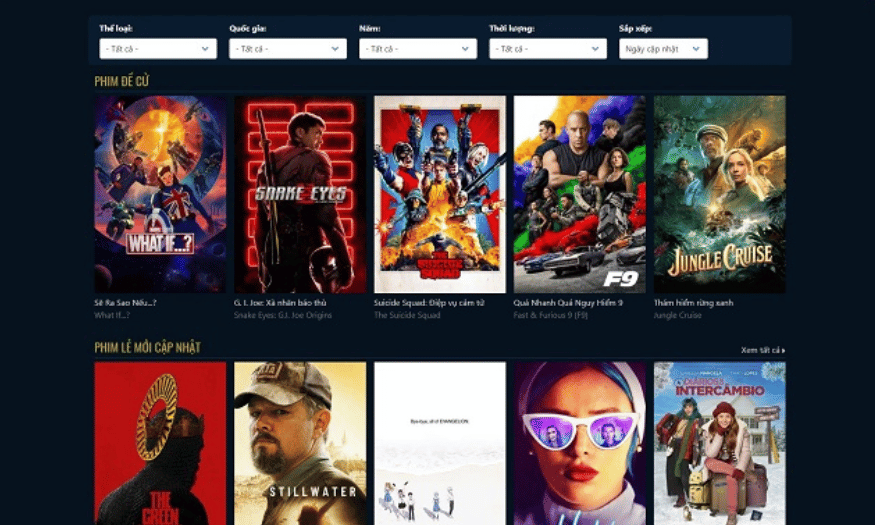Click subtitle The Suicide Squad

407,315
